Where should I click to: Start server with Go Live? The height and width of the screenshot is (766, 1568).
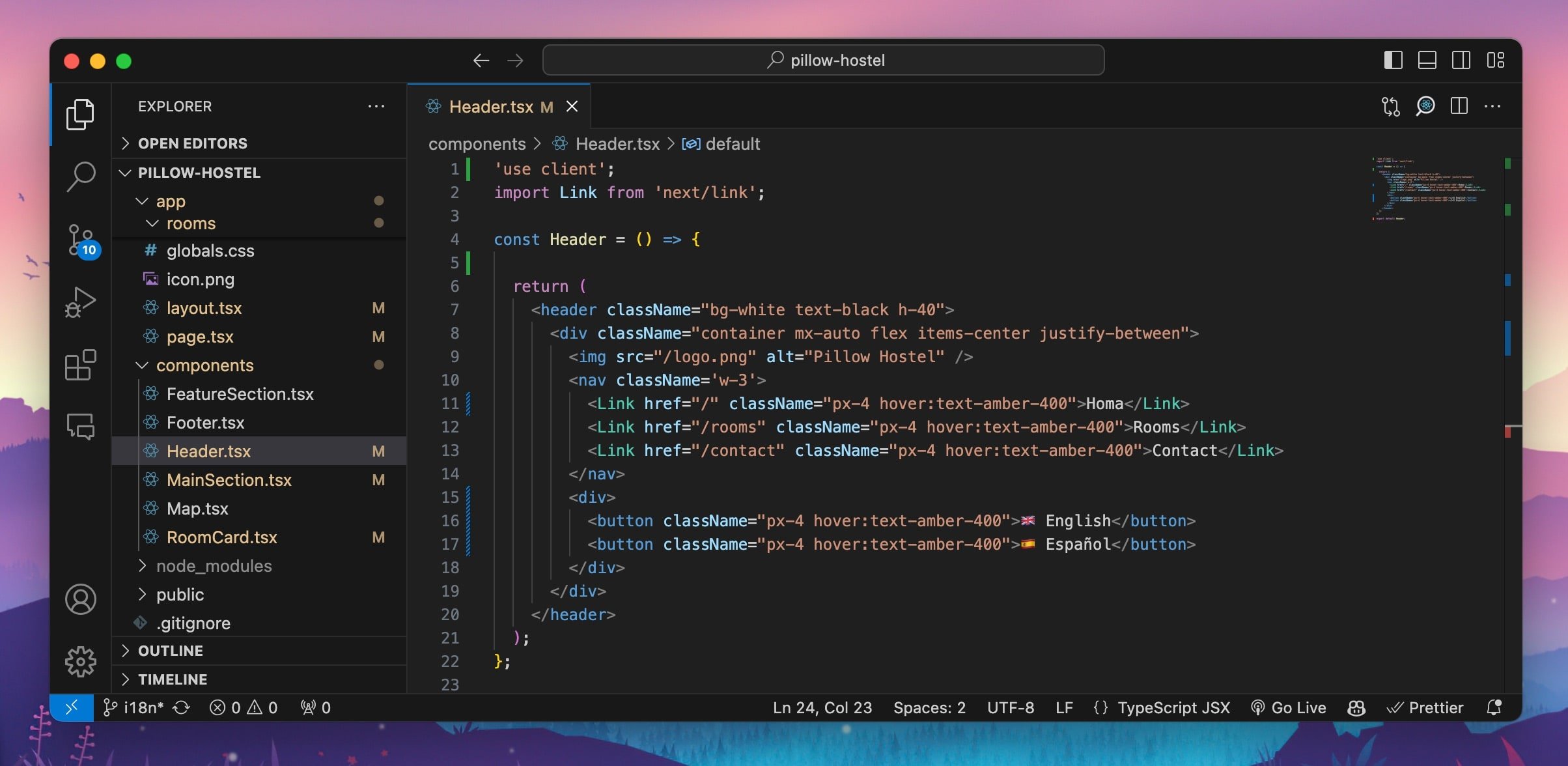(x=1288, y=707)
